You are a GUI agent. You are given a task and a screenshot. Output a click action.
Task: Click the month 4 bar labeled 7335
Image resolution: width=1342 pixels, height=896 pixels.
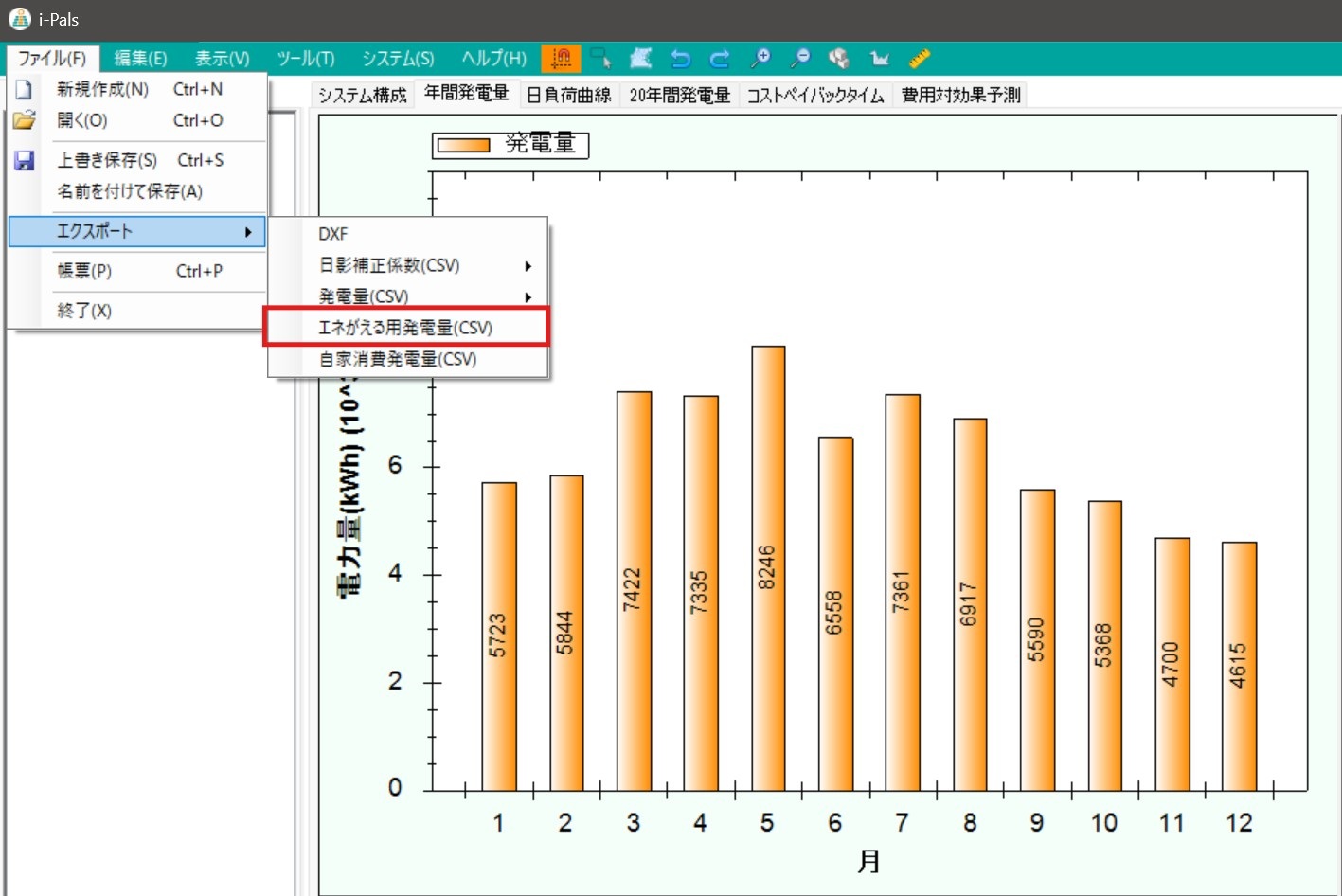[701, 593]
